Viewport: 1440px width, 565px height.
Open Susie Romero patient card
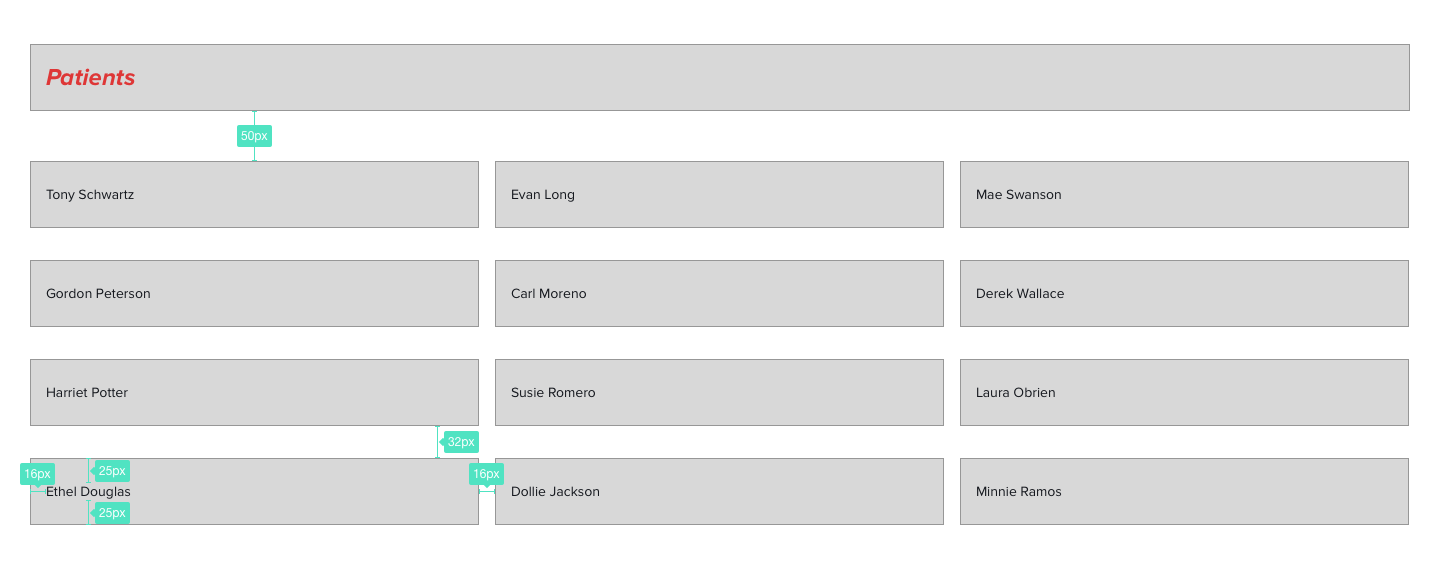tap(719, 392)
